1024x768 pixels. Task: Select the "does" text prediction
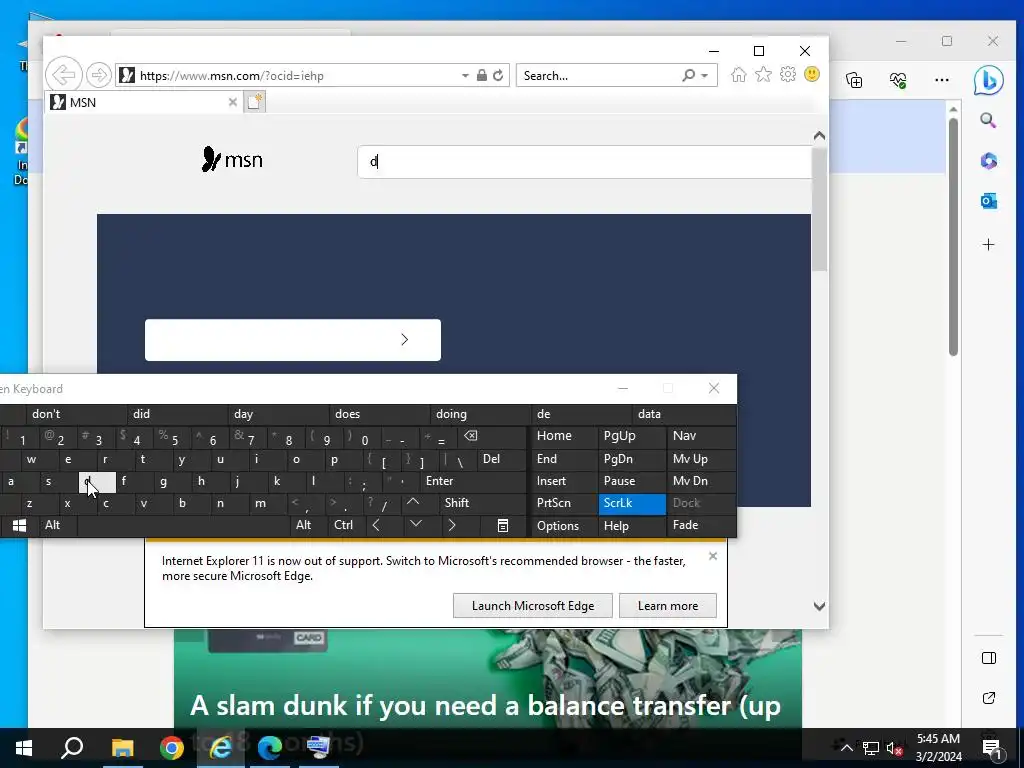(x=379, y=414)
